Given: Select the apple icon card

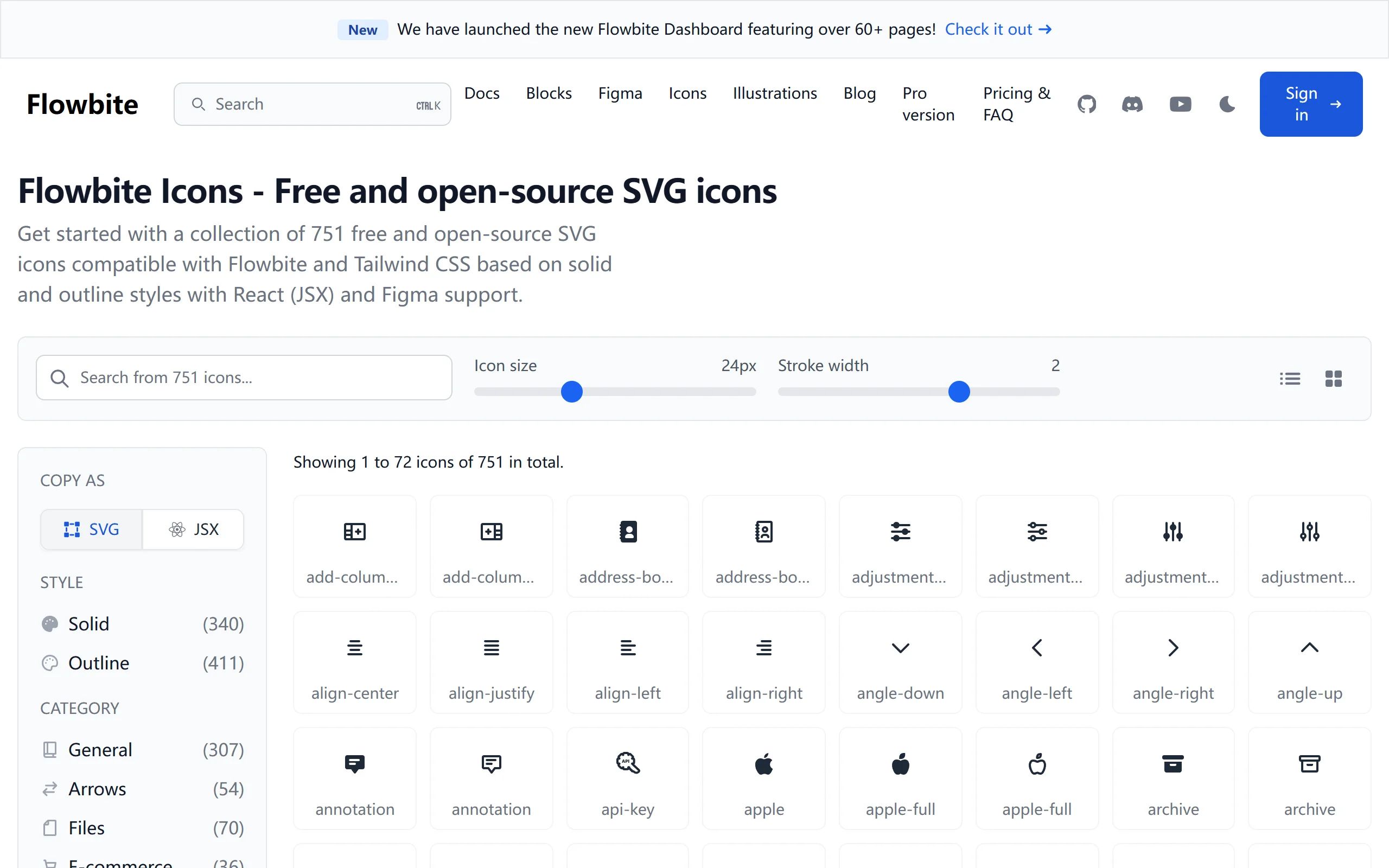Looking at the screenshot, I should [764, 778].
